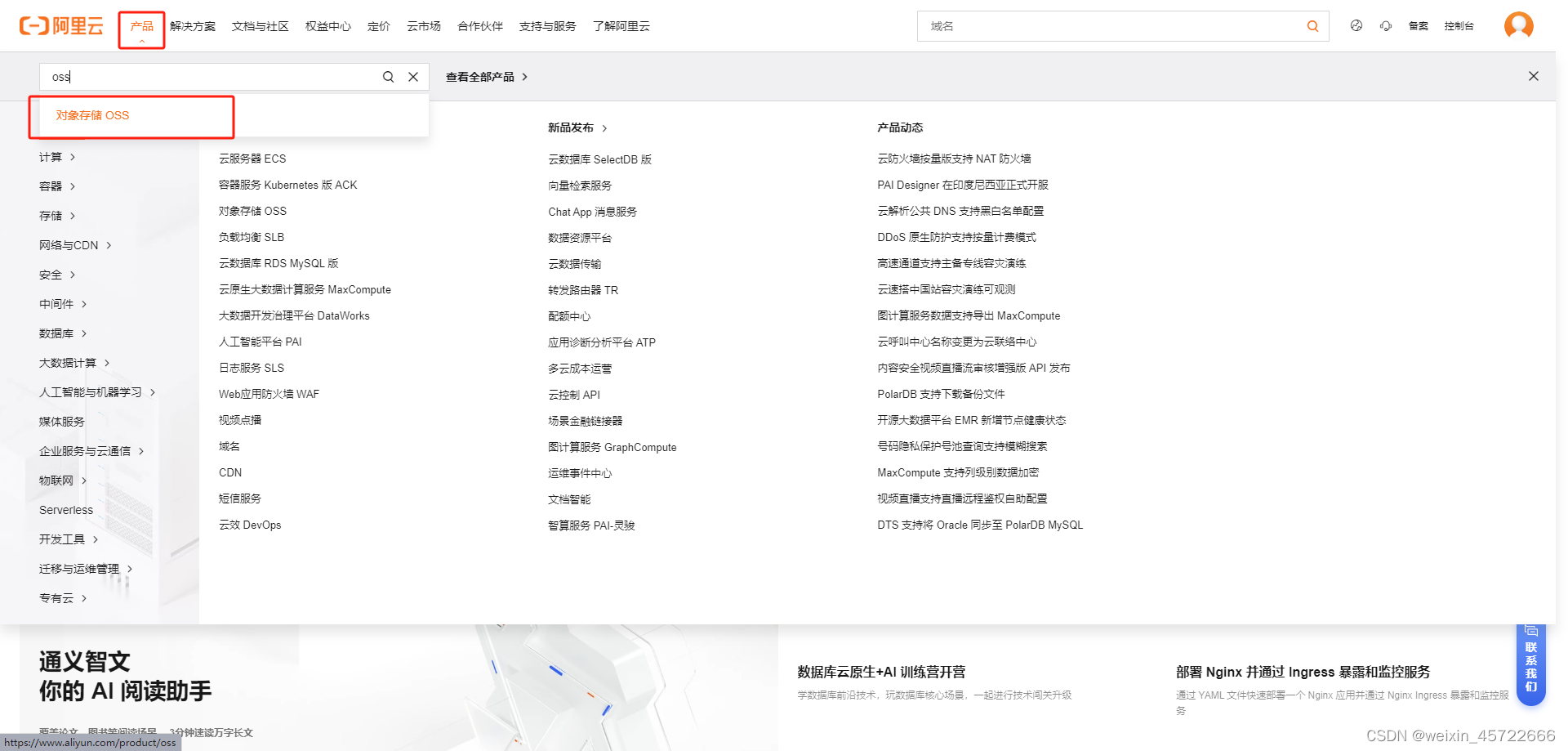The height and width of the screenshot is (751, 1568).
Task: Click the 新品发布 heading link
Action: 577,127
